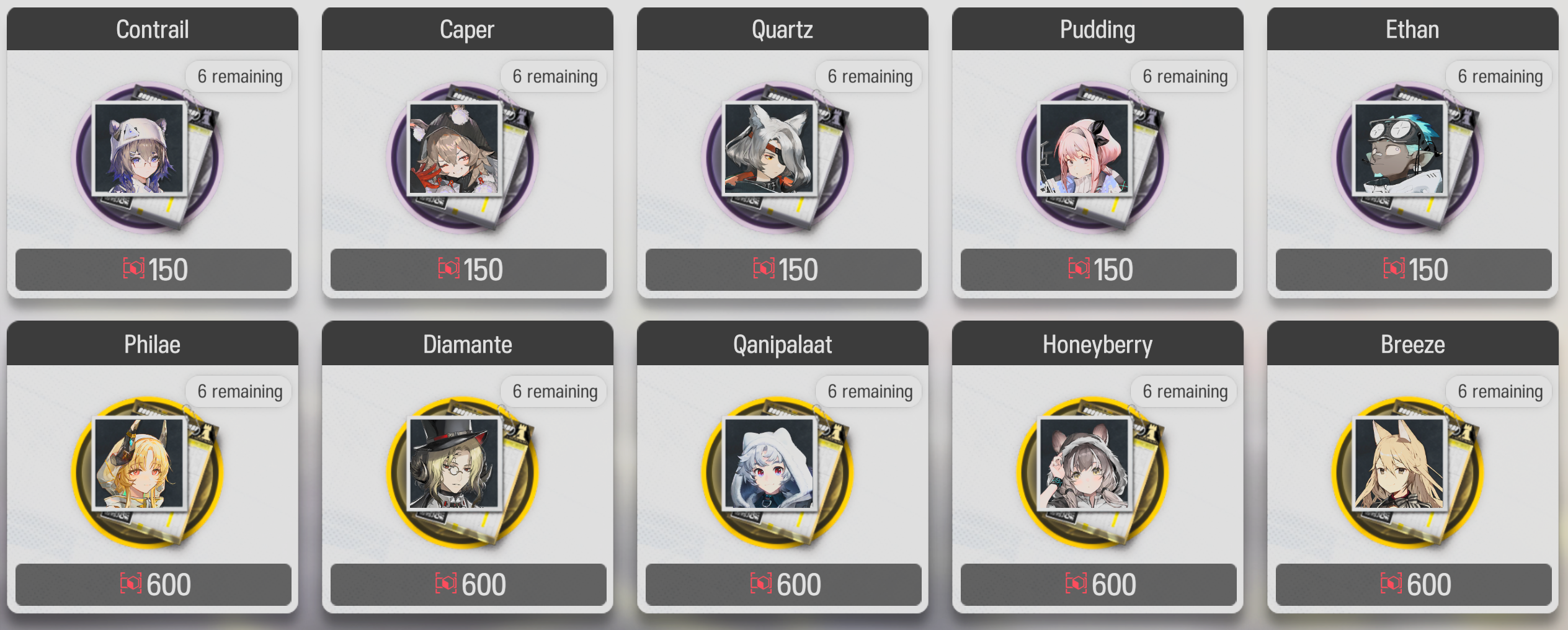Select Breeze's gold token portrait
The width and height of the screenshot is (1568, 630).
point(1407,472)
